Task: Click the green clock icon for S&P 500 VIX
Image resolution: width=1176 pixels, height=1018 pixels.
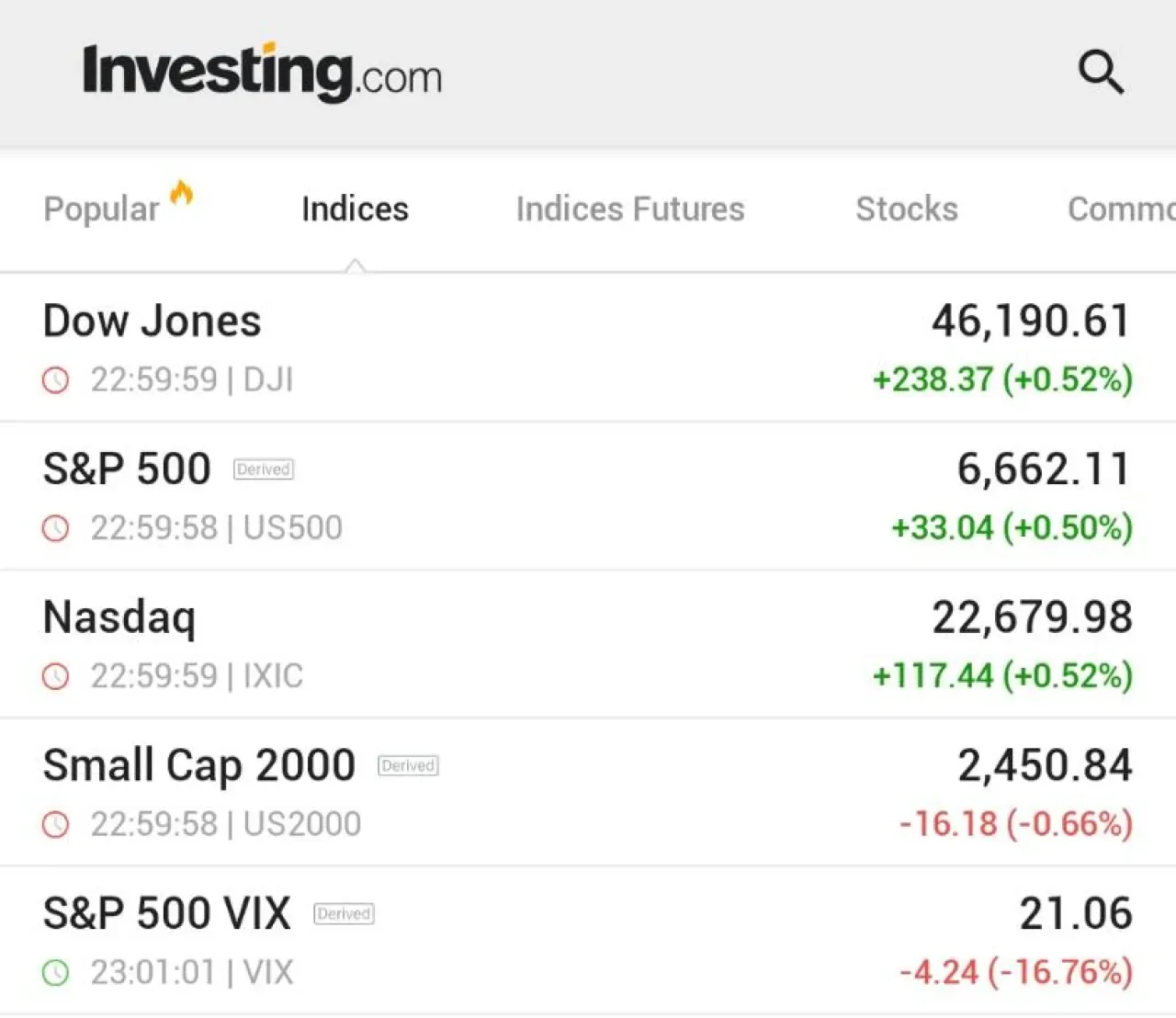Action: pyautogui.click(x=56, y=972)
